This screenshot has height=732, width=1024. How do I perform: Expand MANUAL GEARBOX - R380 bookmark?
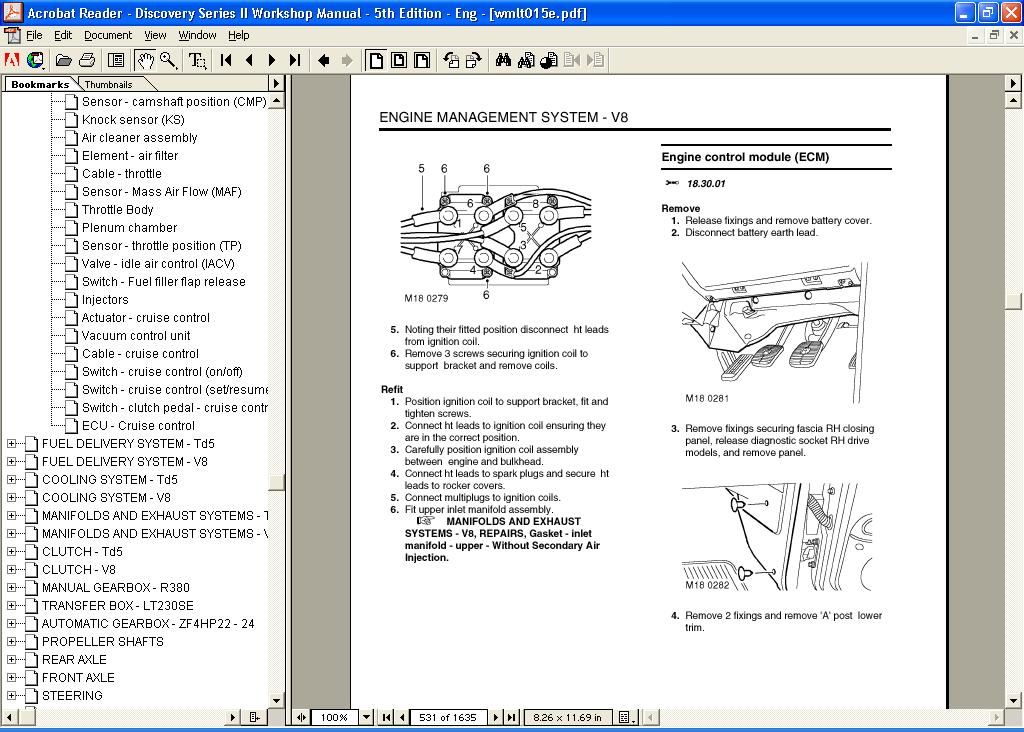click(x=11, y=588)
